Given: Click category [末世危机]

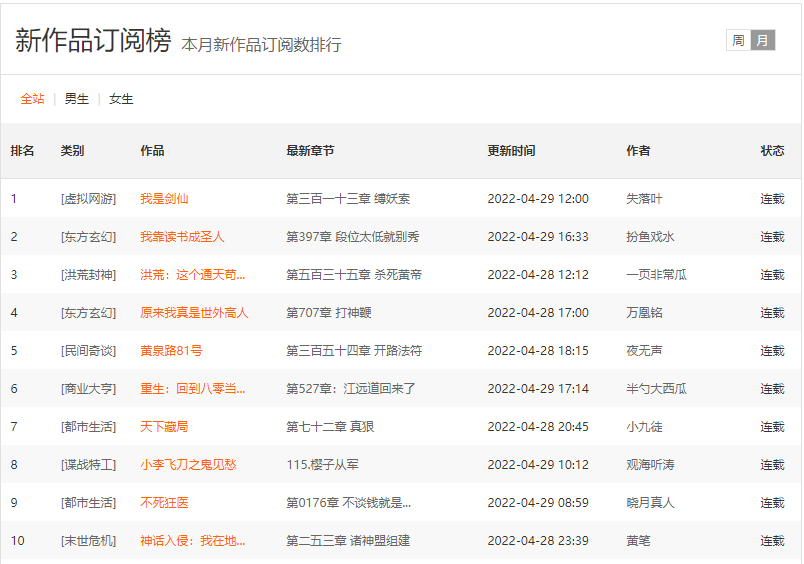Looking at the screenshot, I should (x=88, y=540).
